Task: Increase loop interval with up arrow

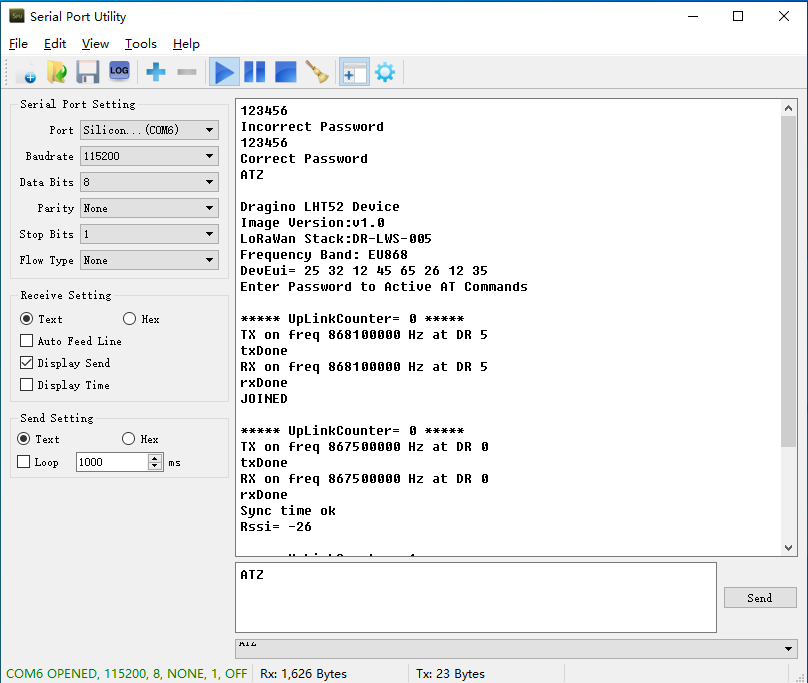Action: point(155,458)
